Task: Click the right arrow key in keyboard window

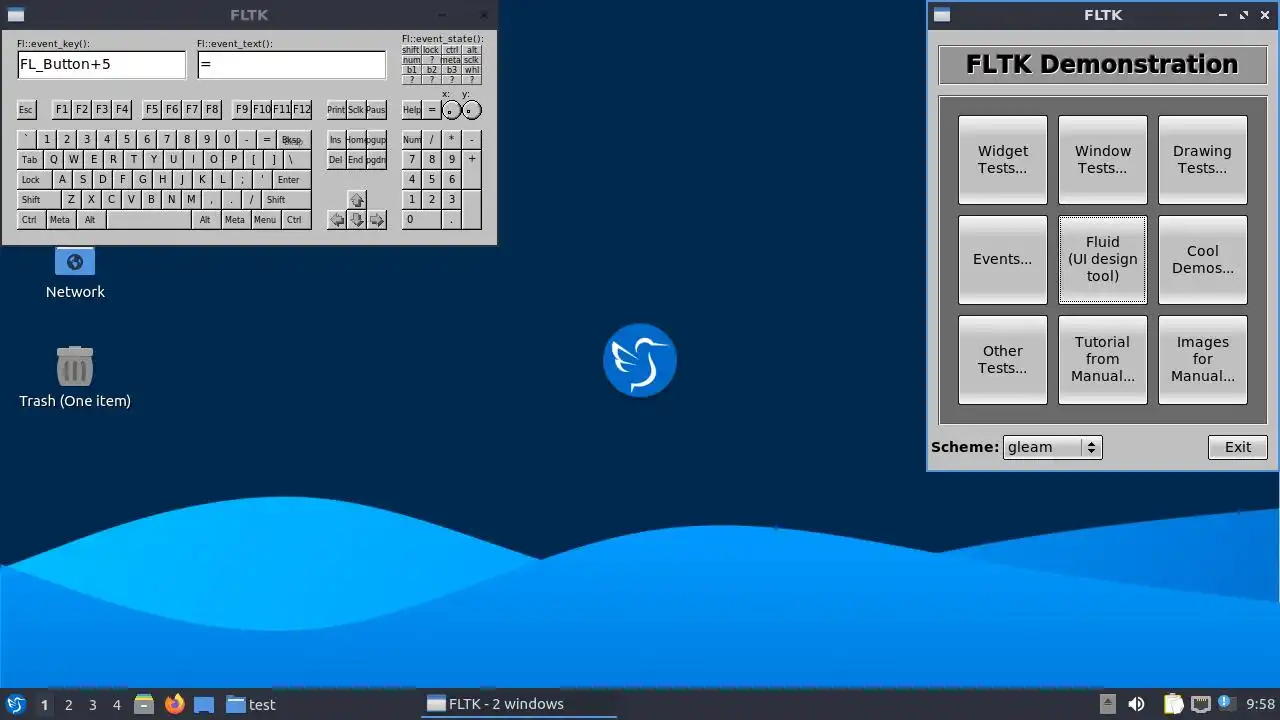Action: tap(377, 220)
